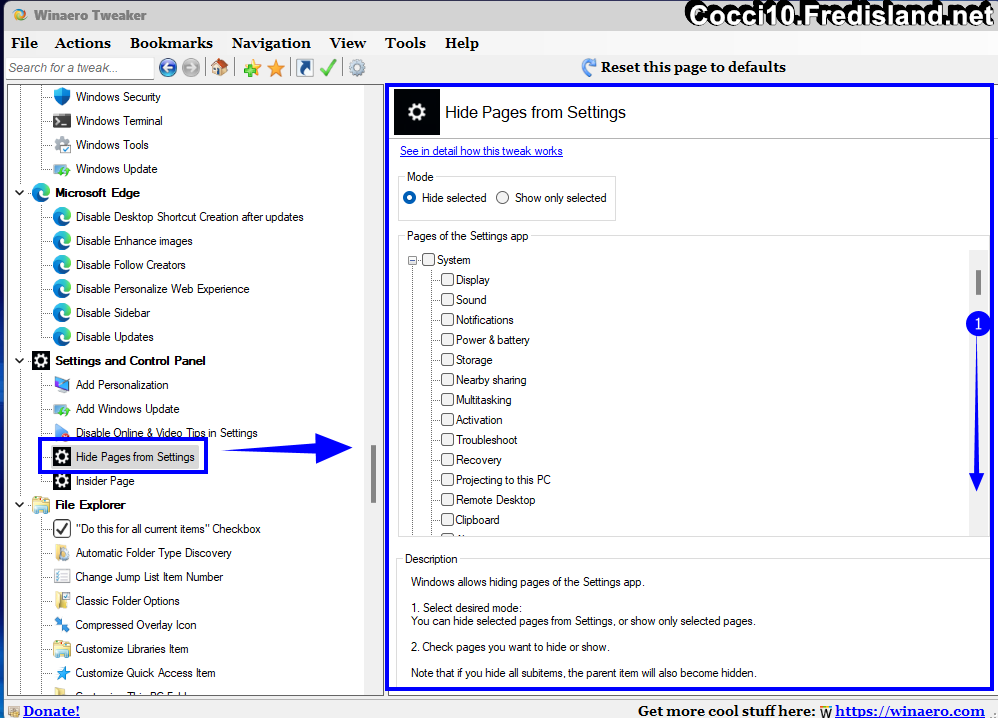Click the Insider Page gear icon
The height and width of the screenshot is (718, 998).
[62, 481]
